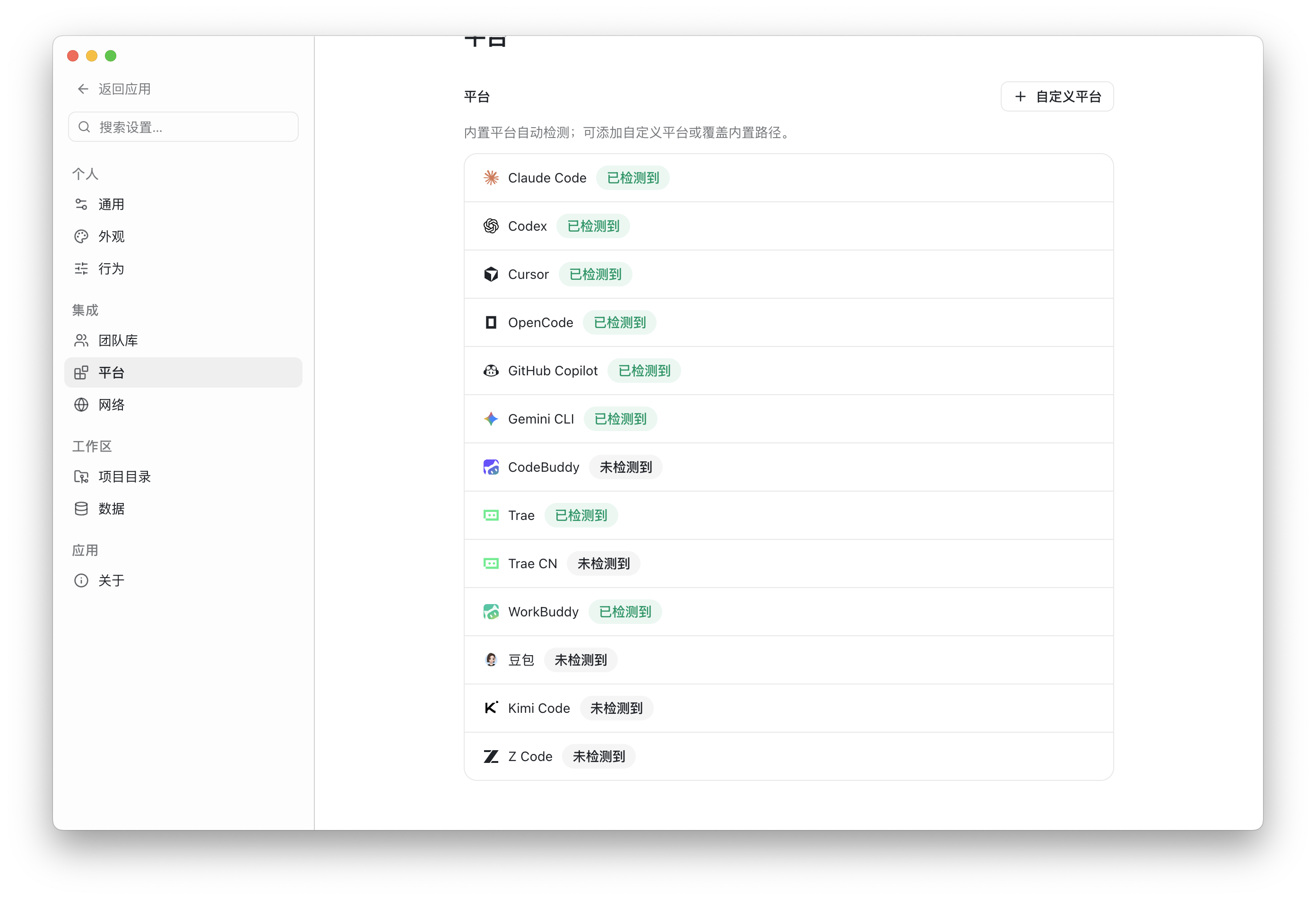1316x900 pixels.
Task: Open the 通用 settings section
Action: pos(183,205)
